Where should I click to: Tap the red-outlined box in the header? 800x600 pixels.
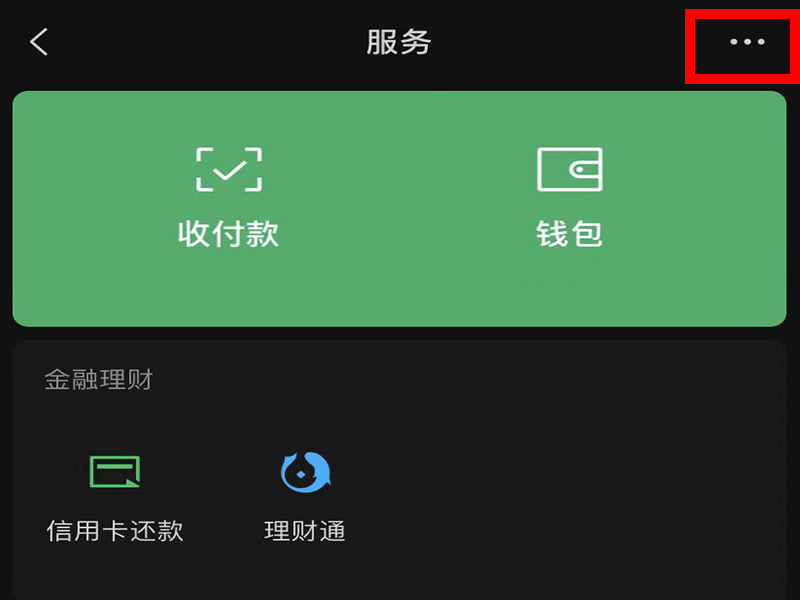pyautogui.click(x=742, y=46)
